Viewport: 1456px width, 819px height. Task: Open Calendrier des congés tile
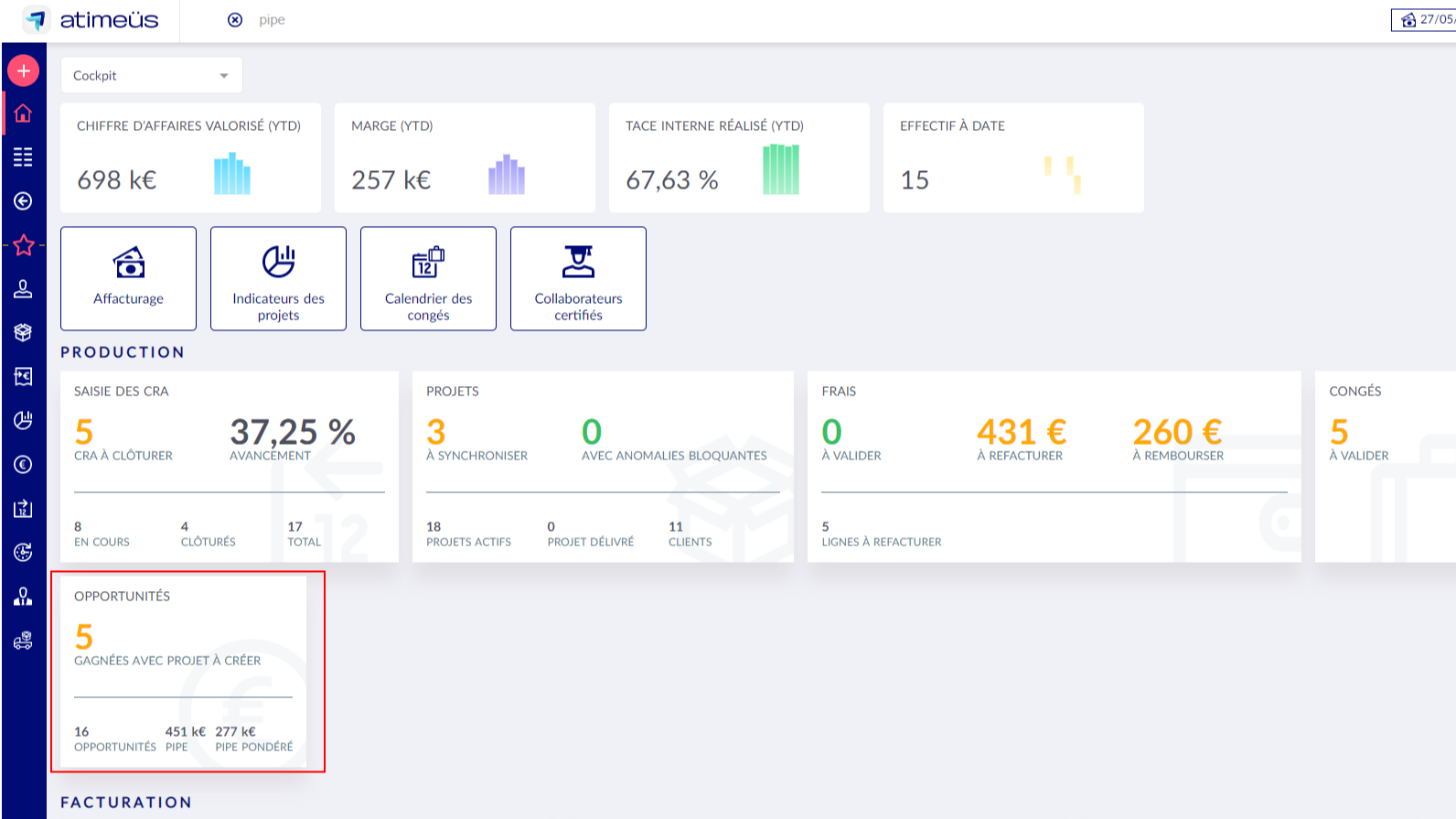[x=428, y=278]
